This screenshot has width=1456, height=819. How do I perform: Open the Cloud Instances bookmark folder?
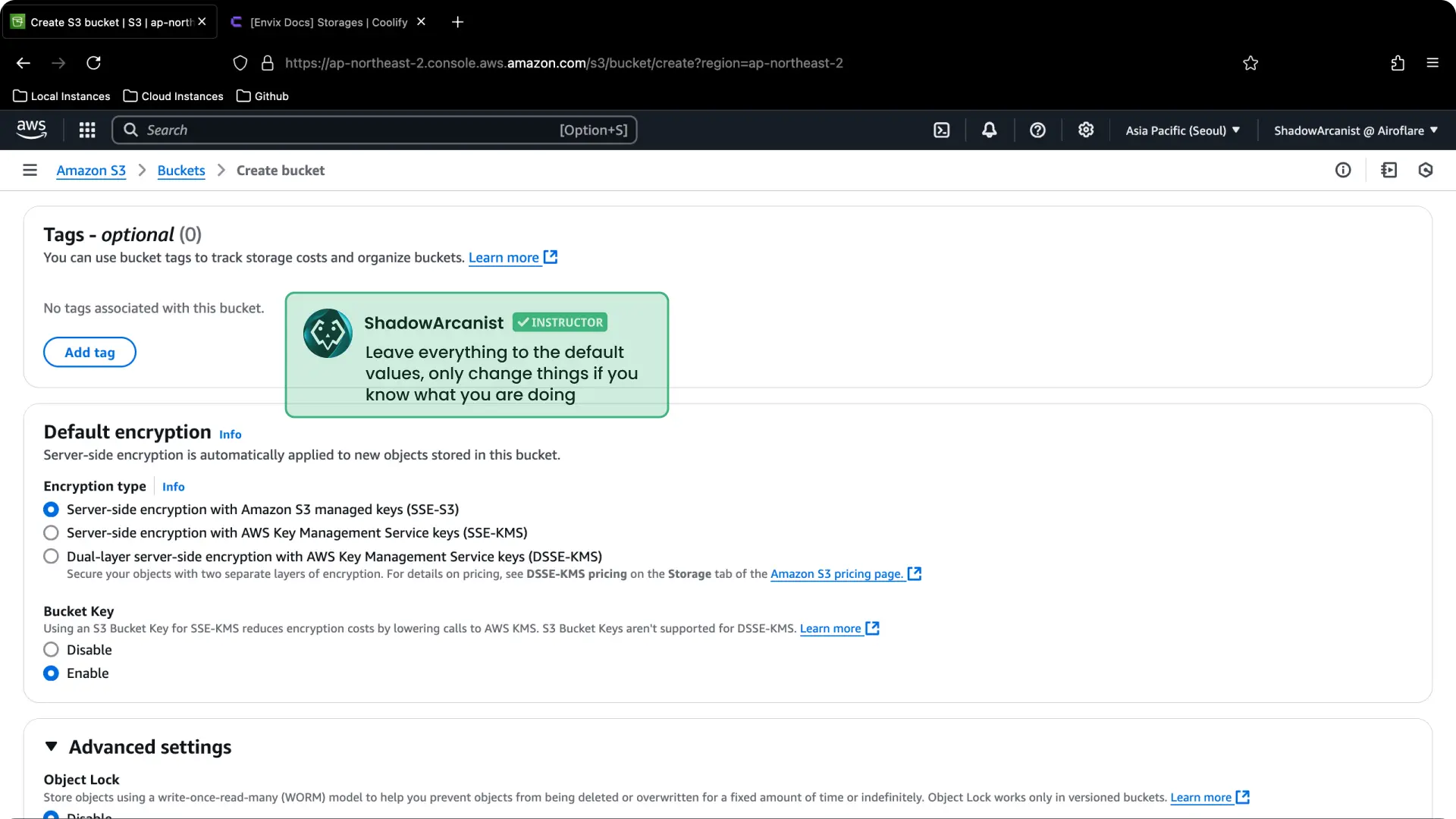tap(173, 96)
